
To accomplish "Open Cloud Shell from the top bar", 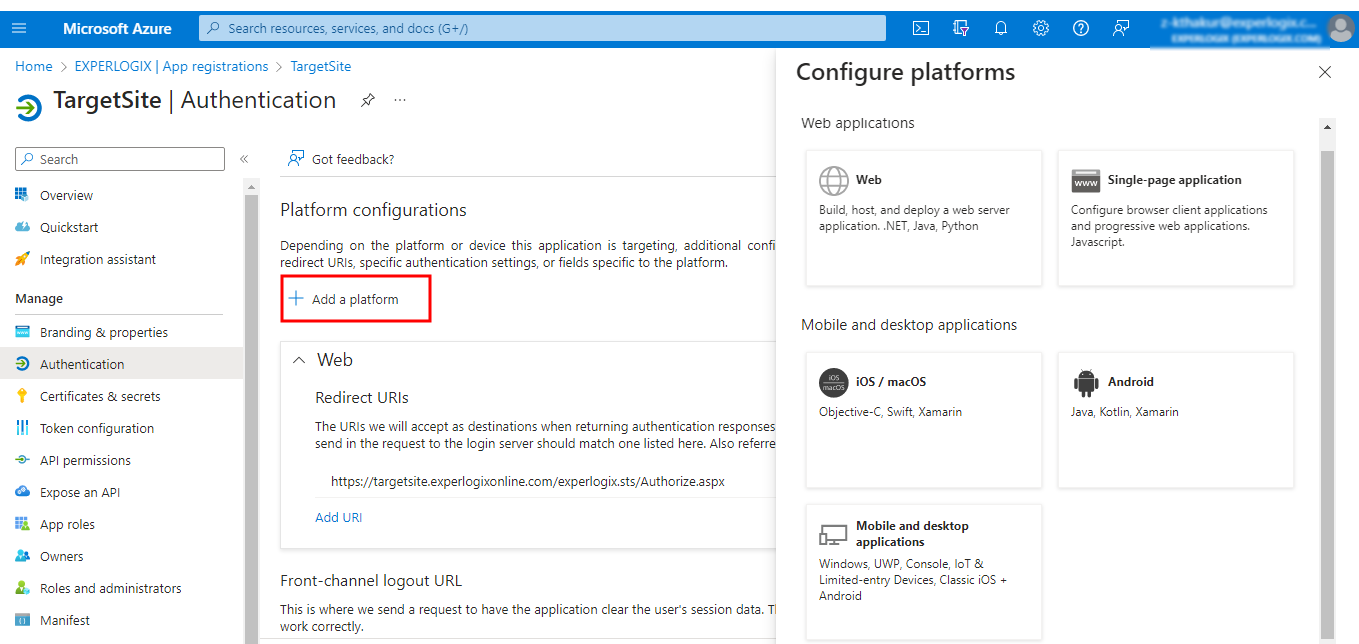I will [x=921, y=28].
